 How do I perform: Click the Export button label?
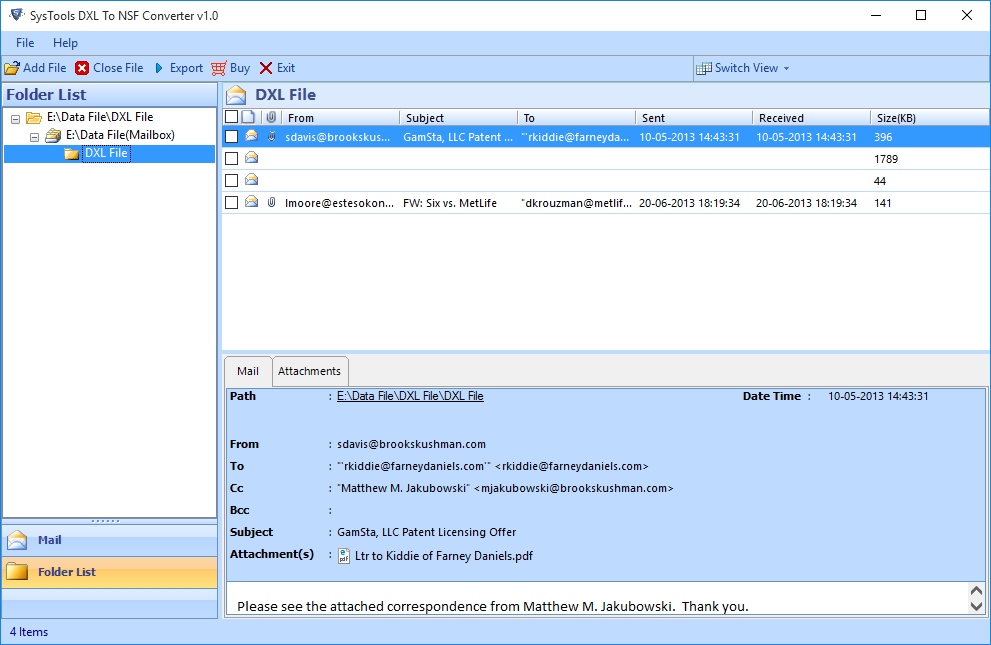[186, 68]
